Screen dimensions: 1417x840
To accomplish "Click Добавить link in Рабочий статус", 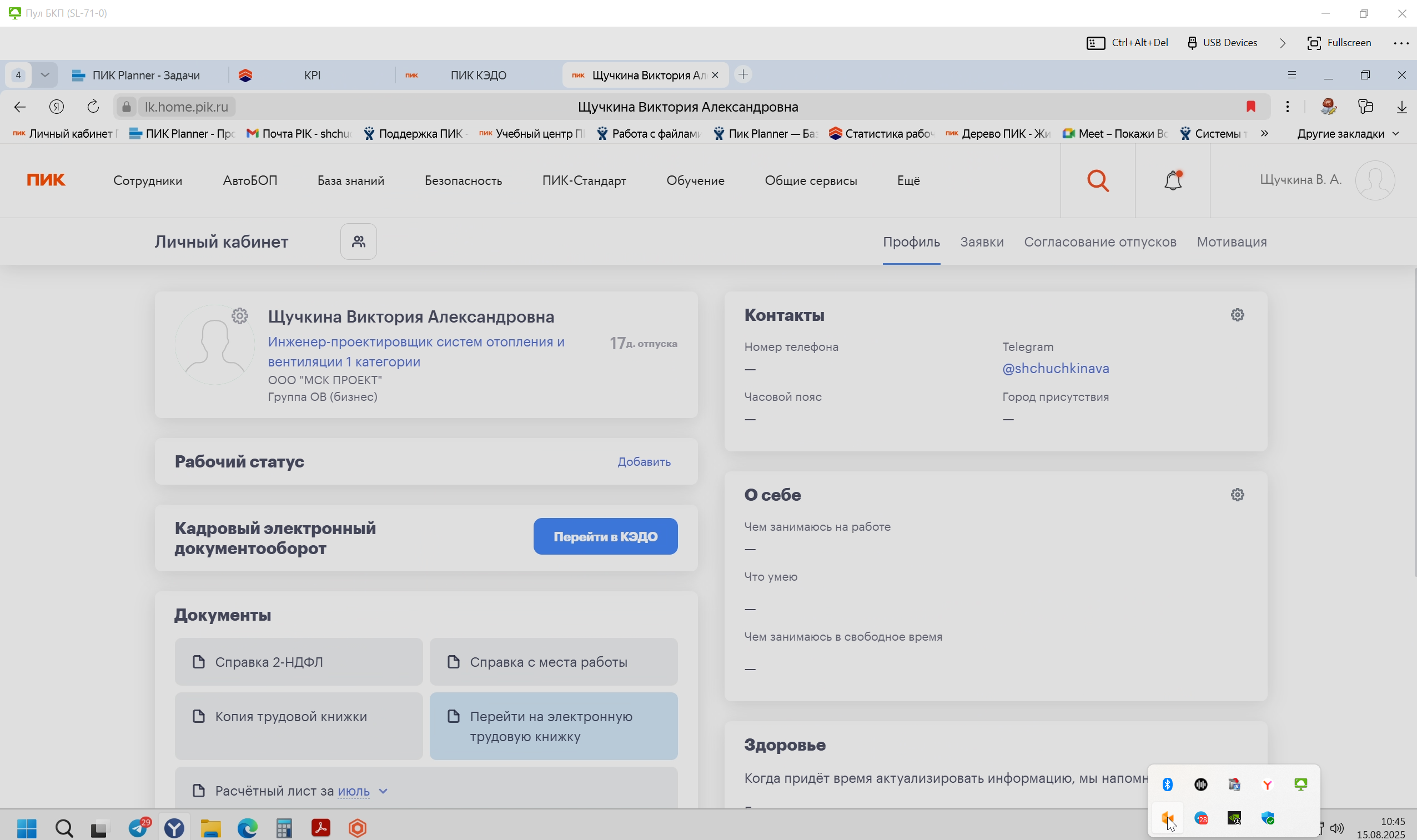I will coord(644,461).
